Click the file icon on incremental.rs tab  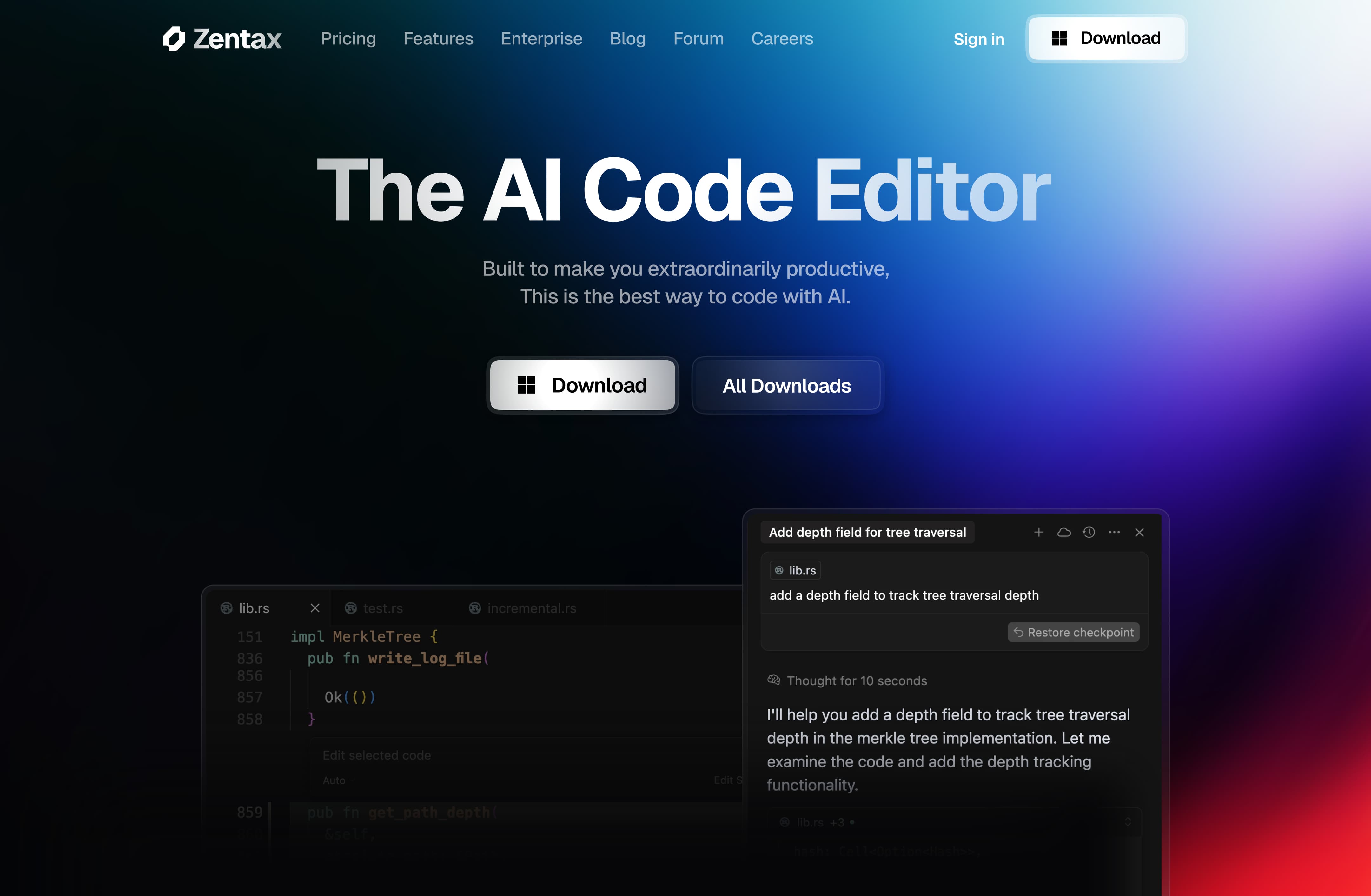[475, 608]
